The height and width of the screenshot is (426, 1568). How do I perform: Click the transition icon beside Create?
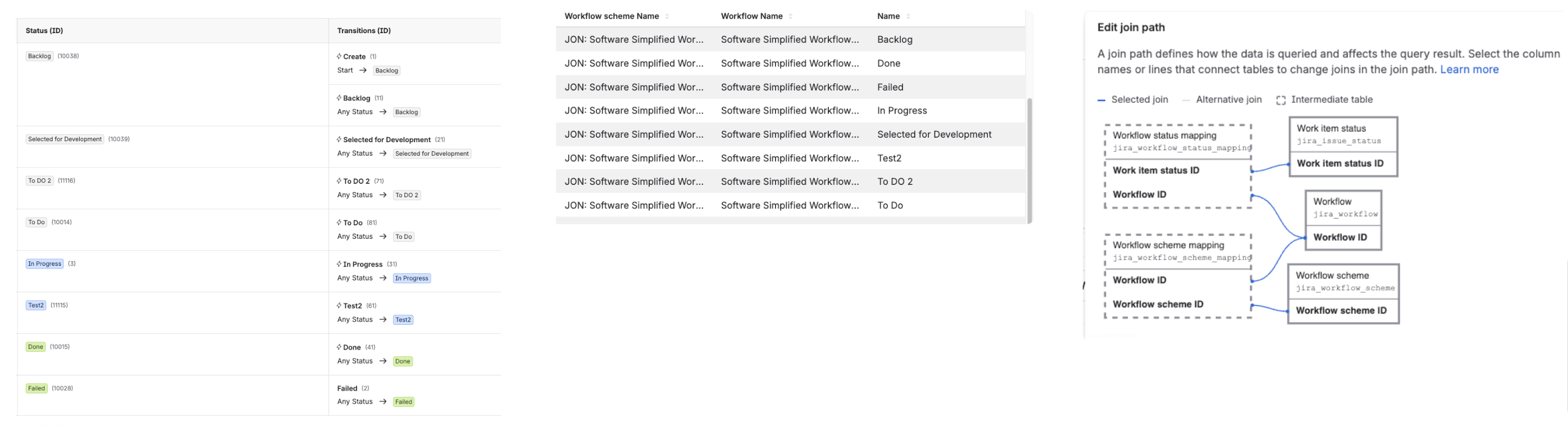339,56
